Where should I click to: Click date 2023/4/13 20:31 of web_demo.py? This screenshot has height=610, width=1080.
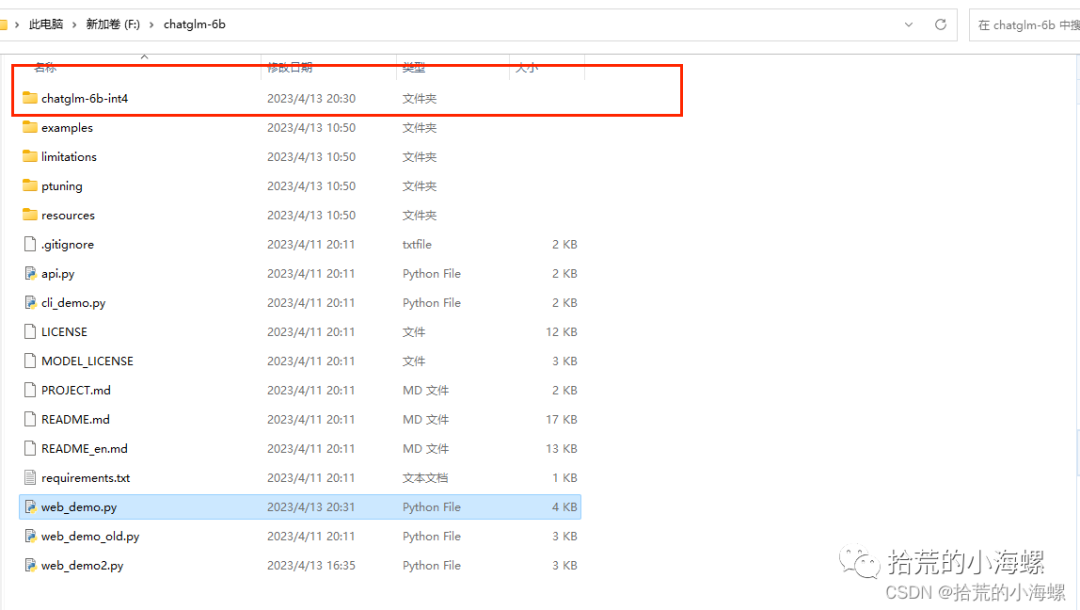tap(311, 507)
